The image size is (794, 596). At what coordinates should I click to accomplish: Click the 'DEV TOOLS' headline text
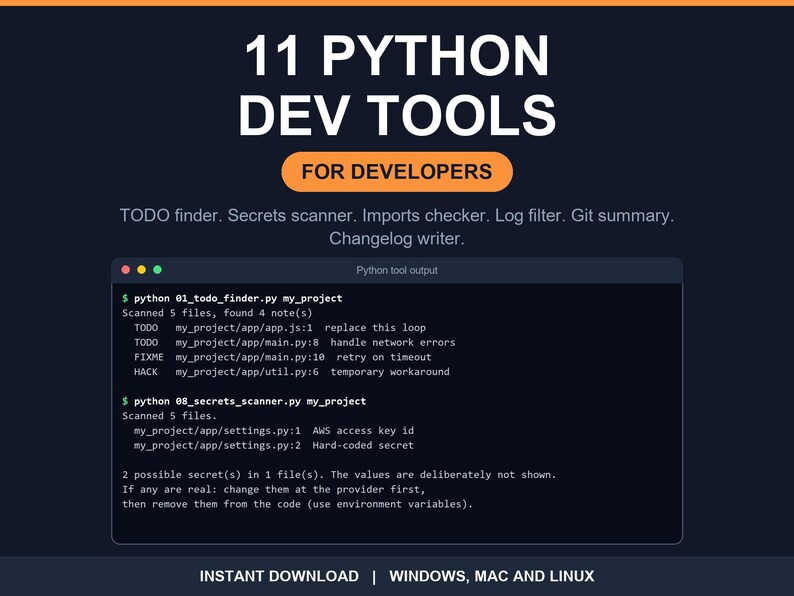tap(397, 115)
